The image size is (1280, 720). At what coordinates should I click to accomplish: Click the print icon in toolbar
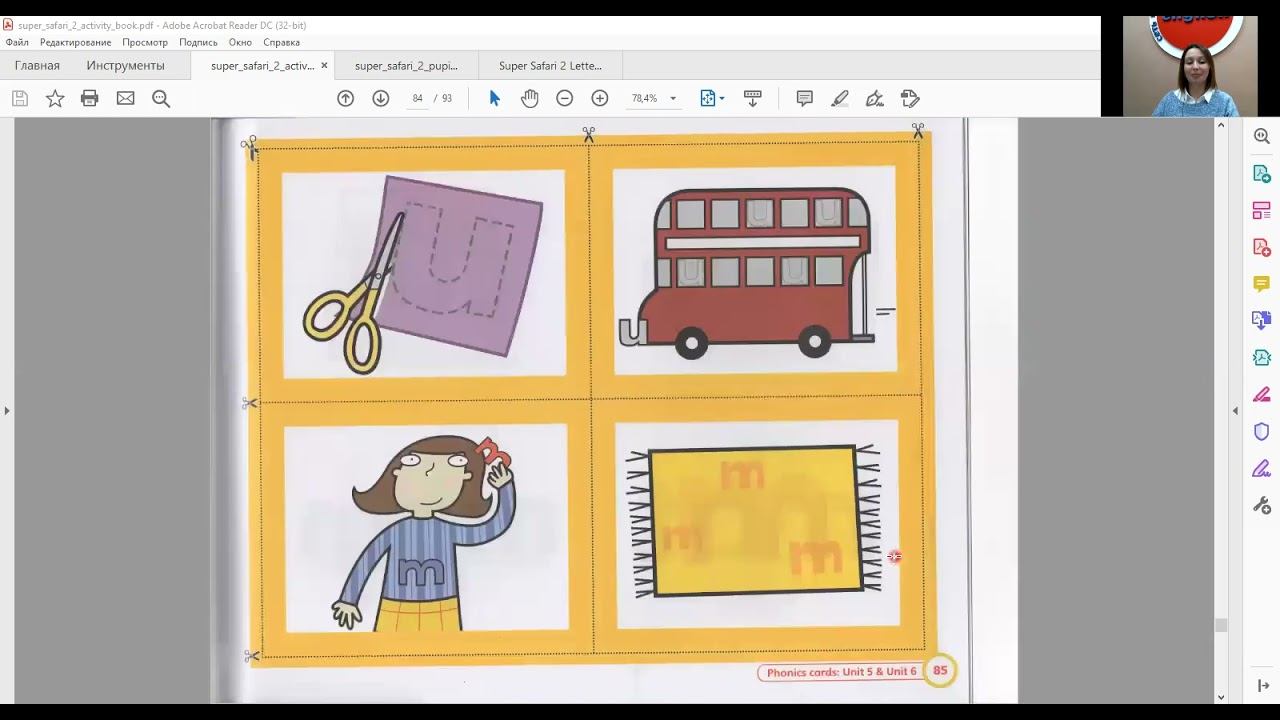[x=90, y=98]
